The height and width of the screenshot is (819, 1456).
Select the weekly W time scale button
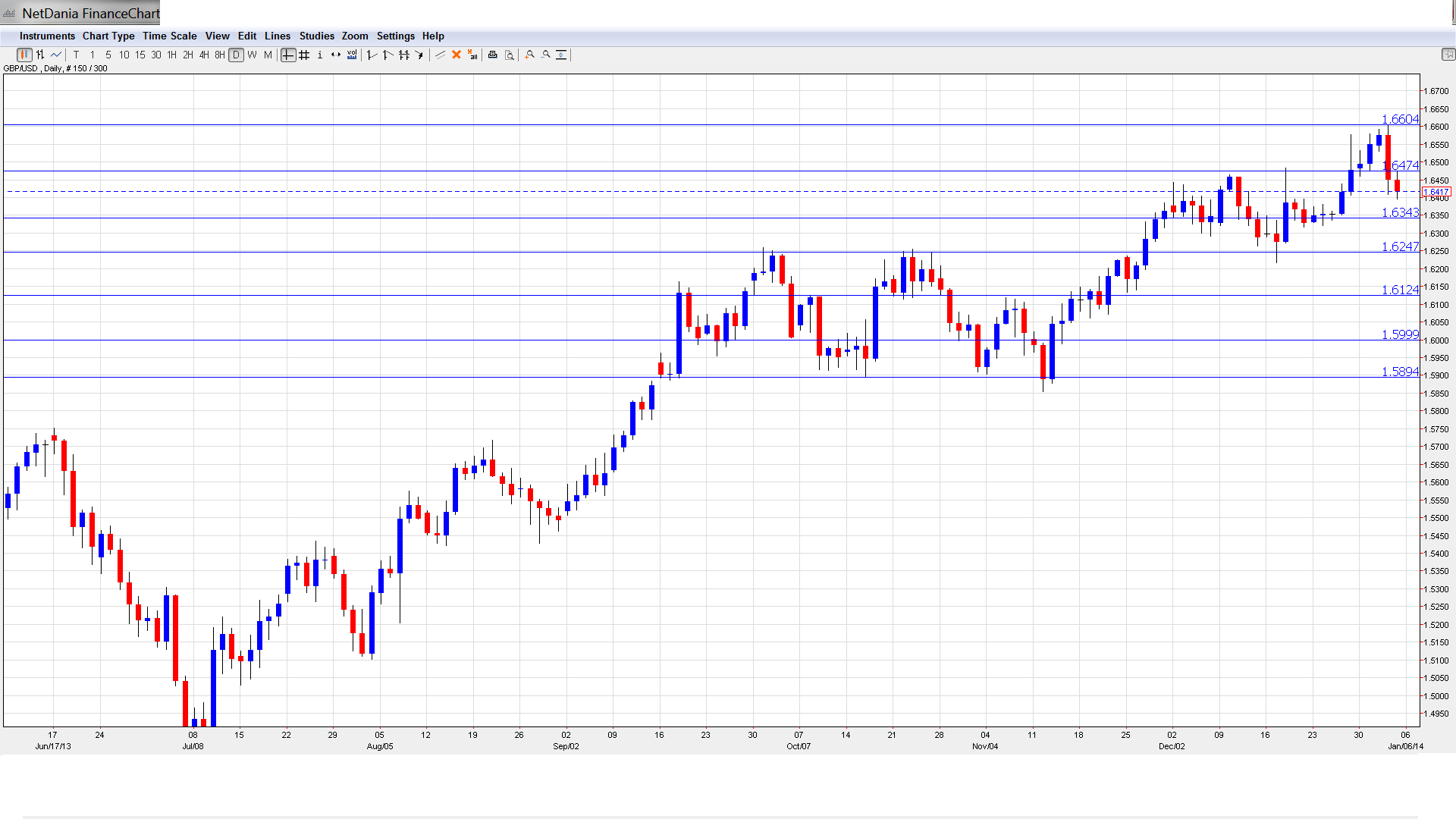tap(252, 55)
